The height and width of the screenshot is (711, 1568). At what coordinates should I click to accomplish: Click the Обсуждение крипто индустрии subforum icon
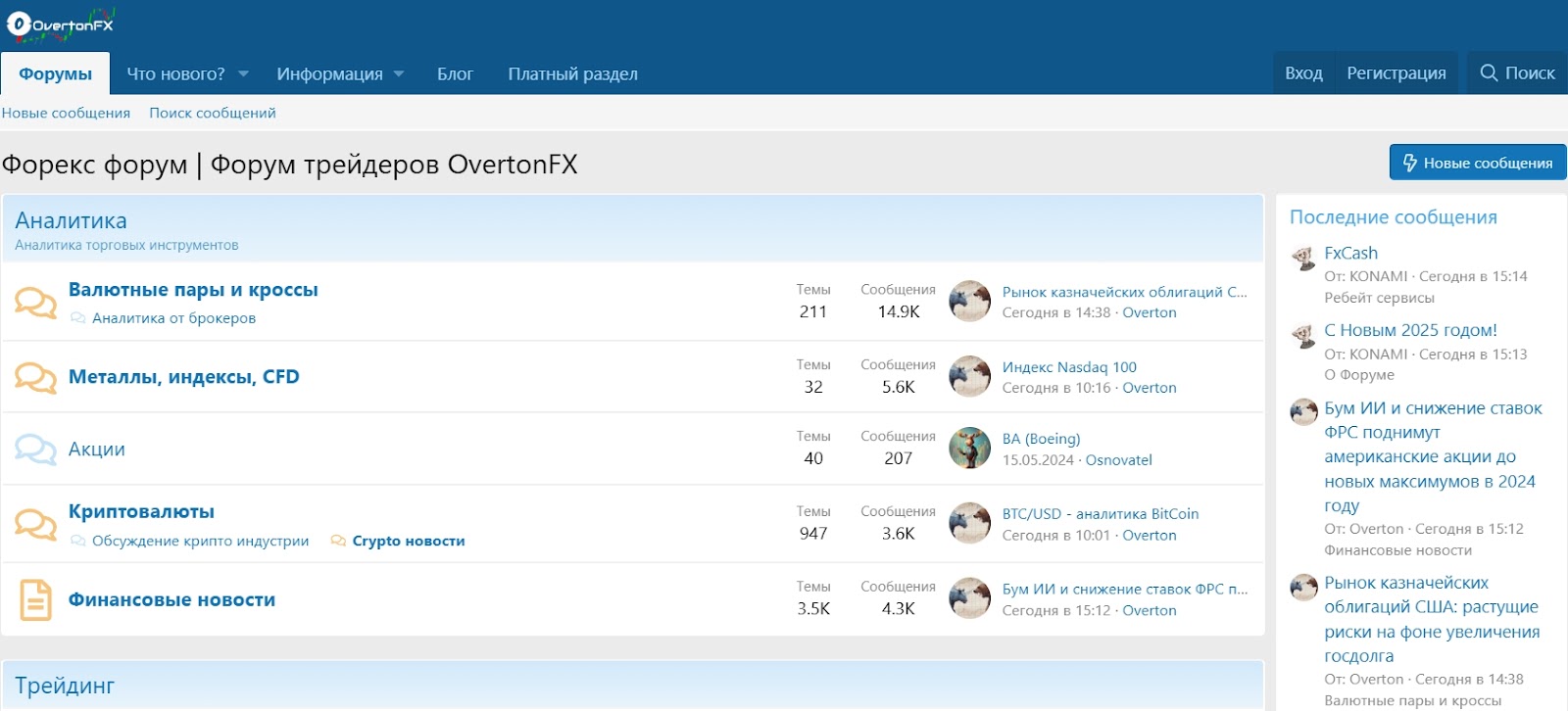[77, 541]
